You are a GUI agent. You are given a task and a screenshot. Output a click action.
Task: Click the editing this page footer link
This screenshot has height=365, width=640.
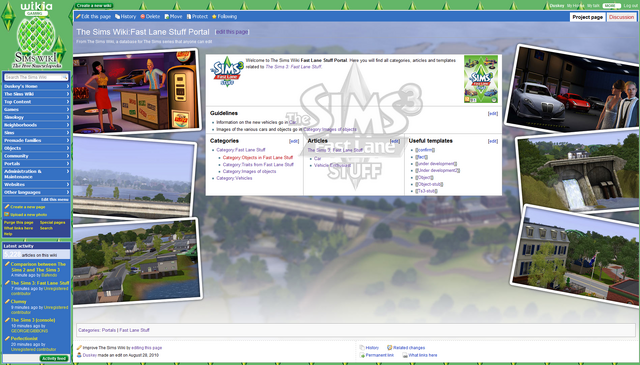coord(147,348)
